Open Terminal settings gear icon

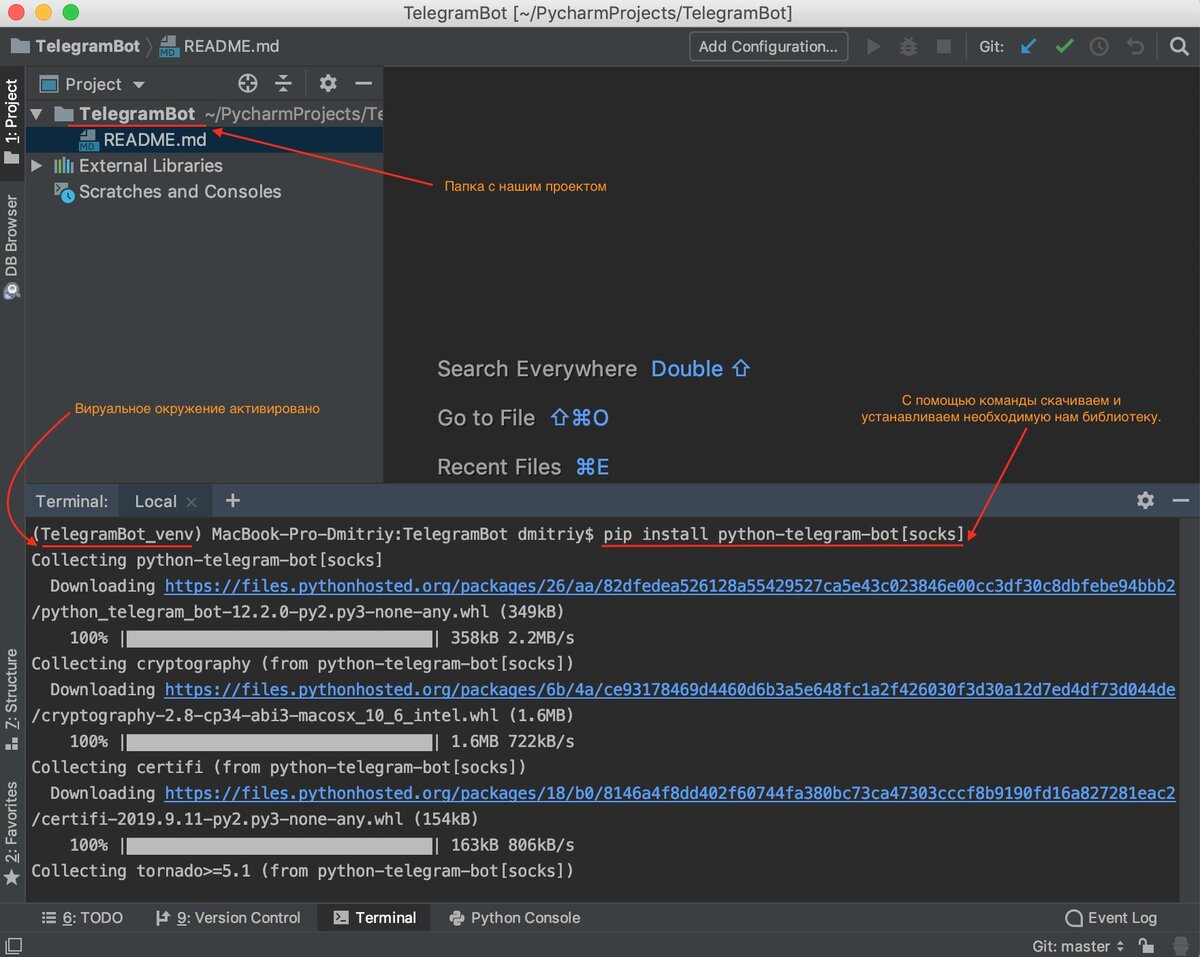pyautogui.click(x=1146, y=500)
